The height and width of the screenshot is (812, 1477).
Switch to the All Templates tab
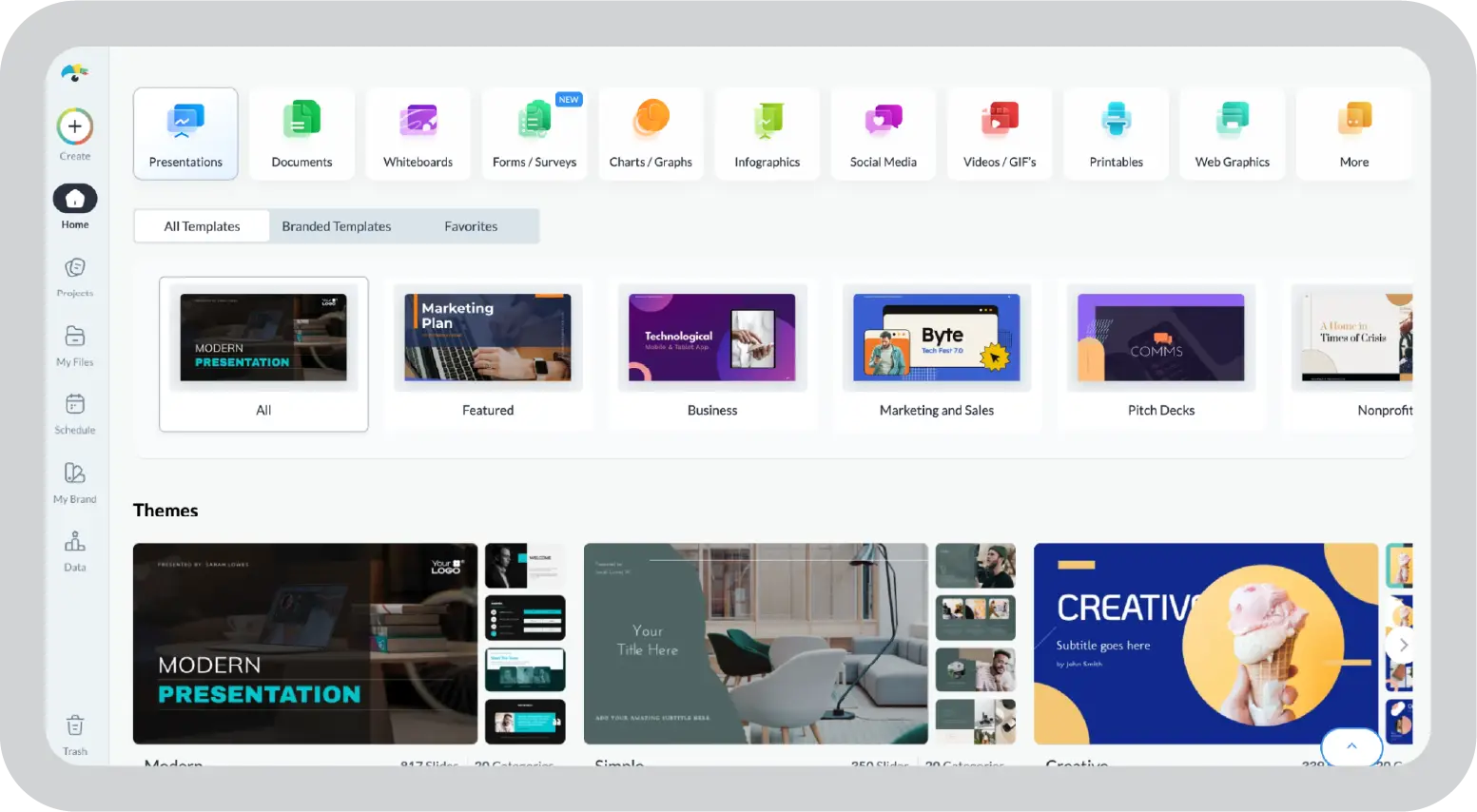click(x=203, y=226)
